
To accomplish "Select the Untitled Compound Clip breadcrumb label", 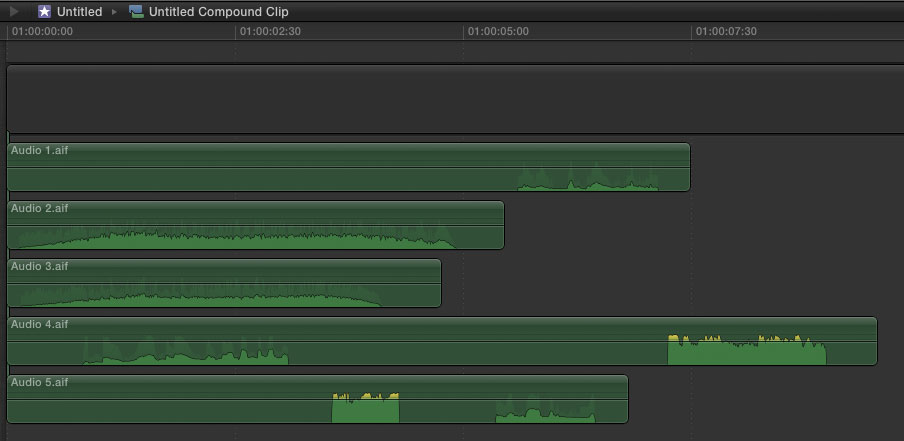I will pyautogui.click(x=218, y=12).
